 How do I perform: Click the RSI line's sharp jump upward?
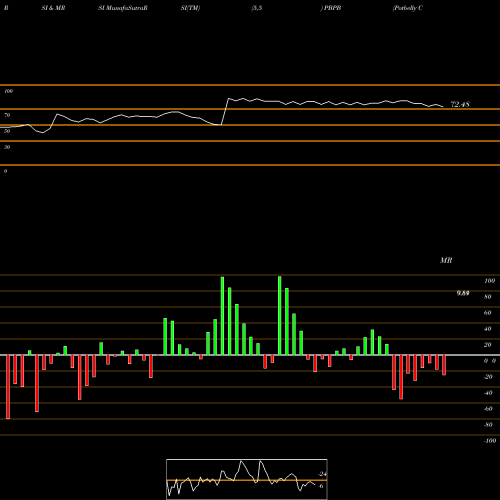[x=225, y=112]
